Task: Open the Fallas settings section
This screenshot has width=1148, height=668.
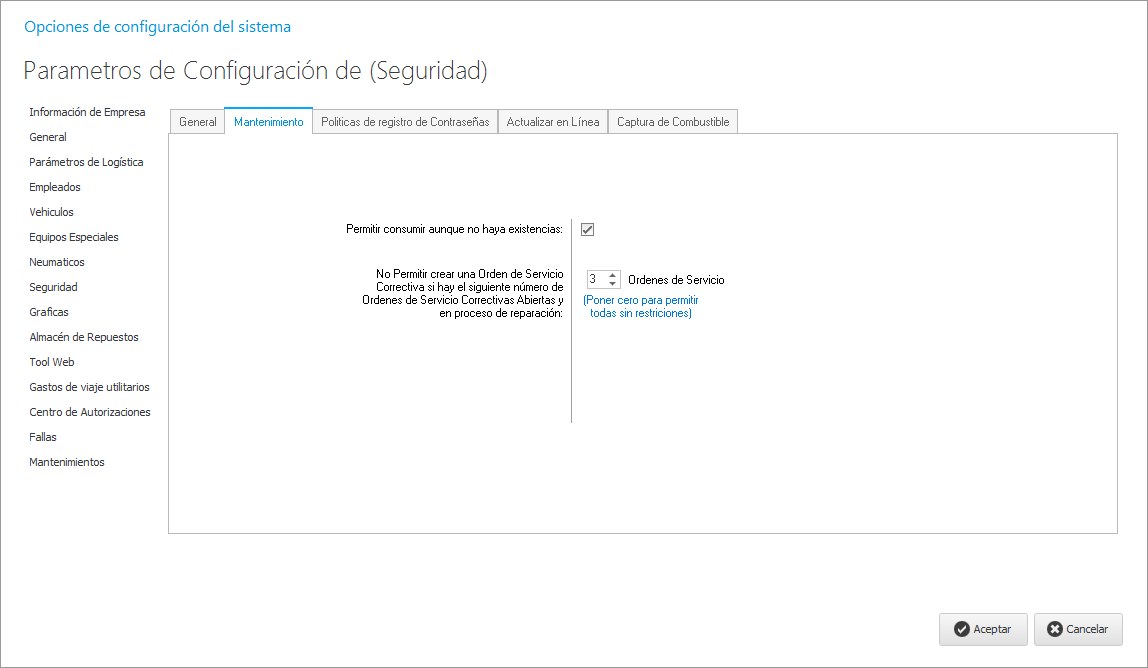Action: pos(43,437)
